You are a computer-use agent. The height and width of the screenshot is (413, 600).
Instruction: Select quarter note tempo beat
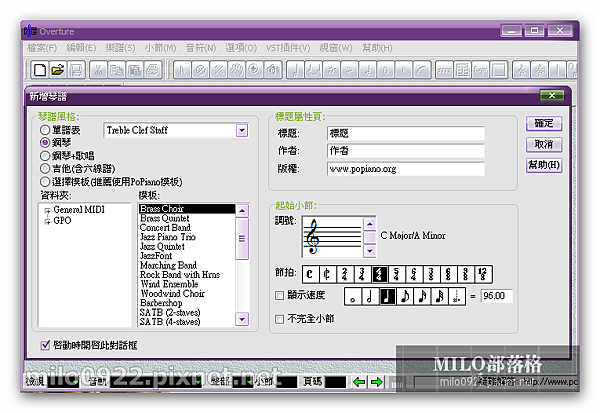(x=387, y=296)
